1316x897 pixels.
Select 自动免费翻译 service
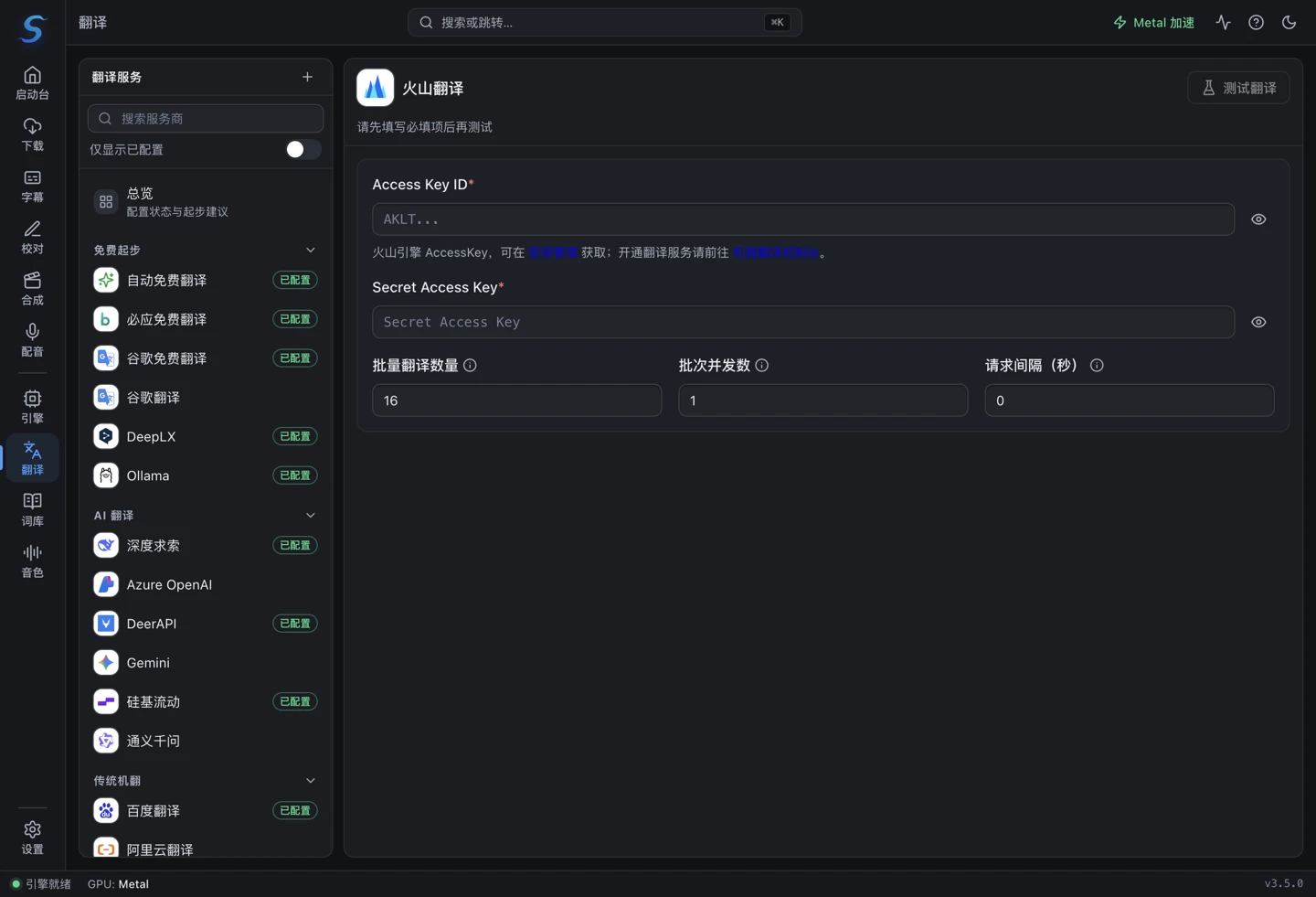coord(206,280)
